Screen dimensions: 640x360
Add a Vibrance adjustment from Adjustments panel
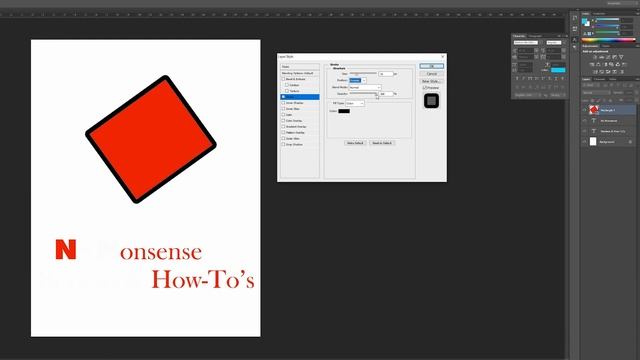tap(621, 57)
